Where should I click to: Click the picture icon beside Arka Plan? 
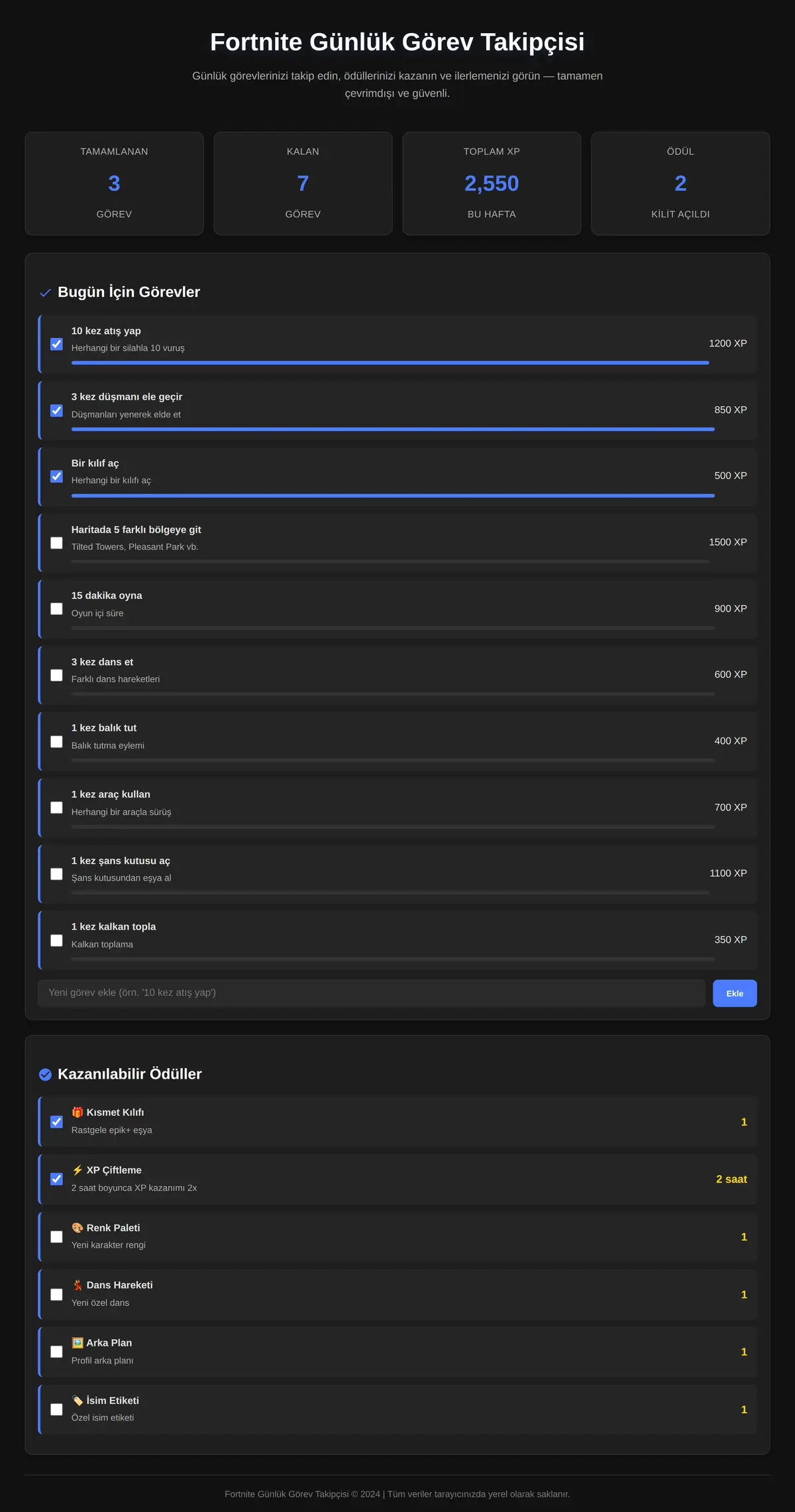pyautogui.click(x=78, y=1342)
